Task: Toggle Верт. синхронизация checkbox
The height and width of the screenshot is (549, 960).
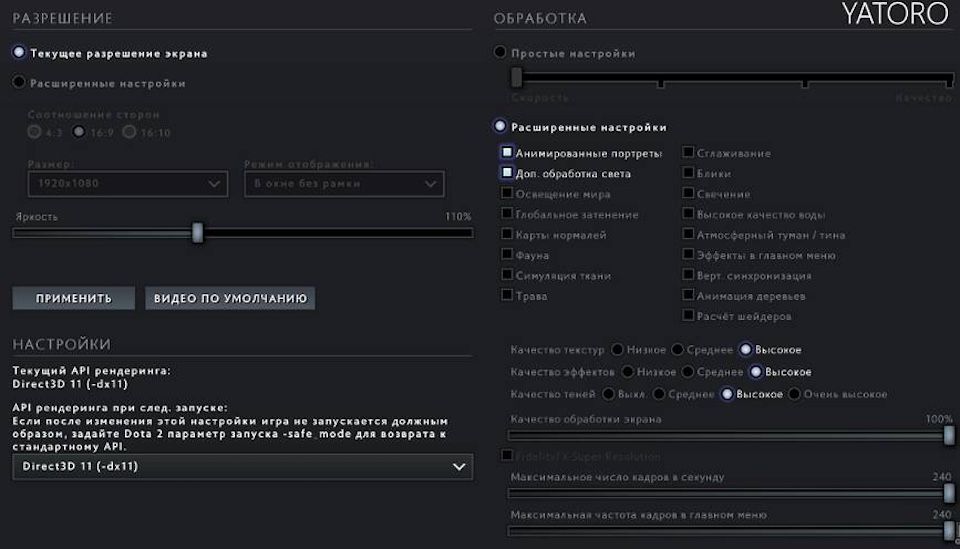Action: coord(689,275)
